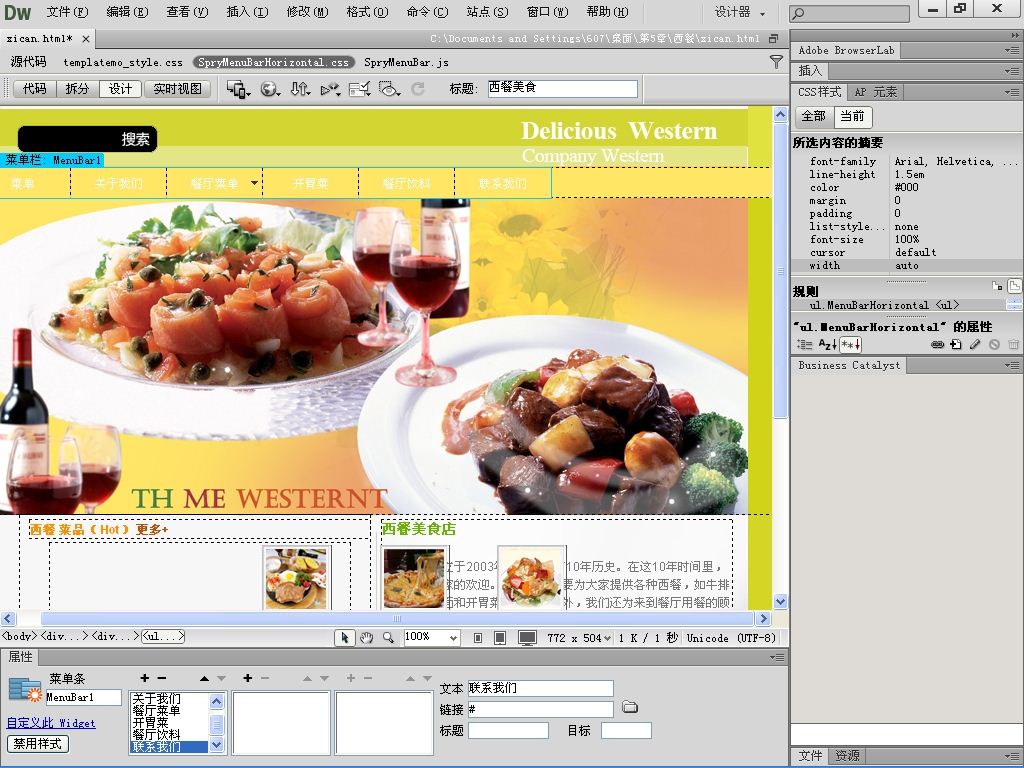Click Delete CSS rule trash icon
Viewport: 1024px width, 768px height.
coord(1013,344)
